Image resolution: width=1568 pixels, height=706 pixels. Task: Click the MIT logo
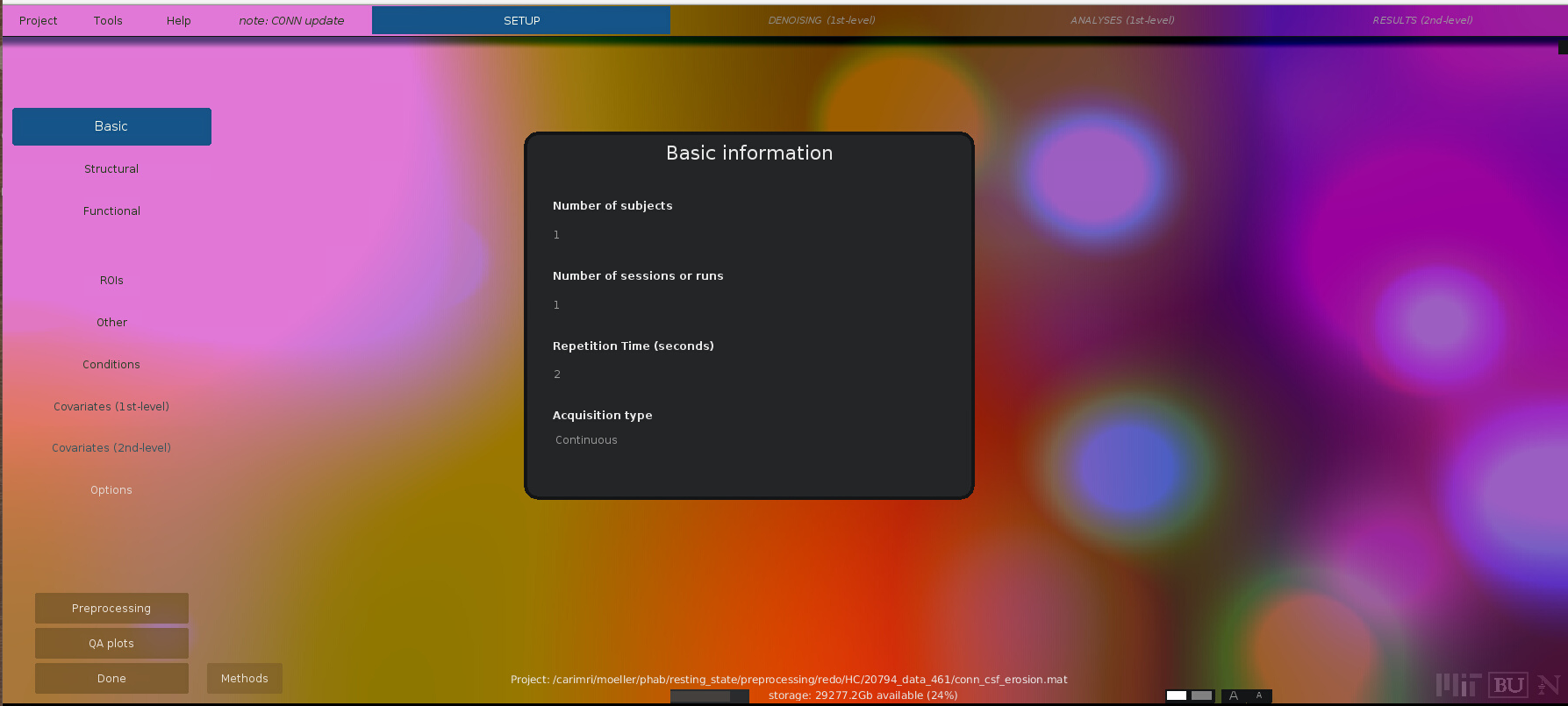pos(1458,685)
